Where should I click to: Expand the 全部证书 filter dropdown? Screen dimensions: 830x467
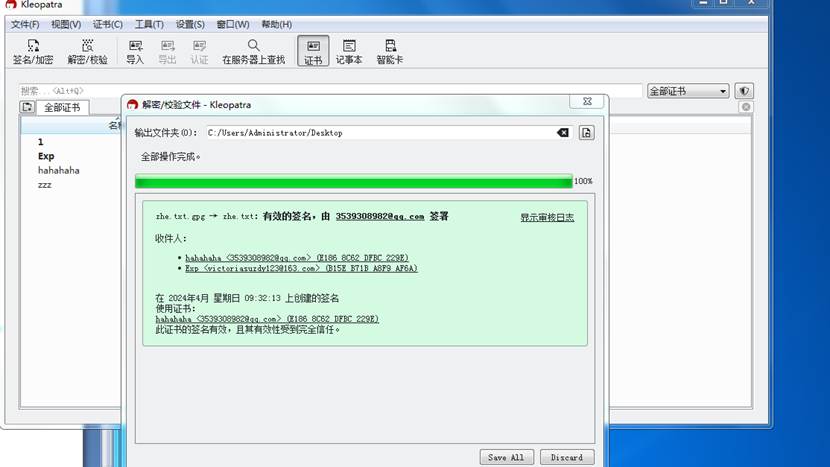coord(688,91)
